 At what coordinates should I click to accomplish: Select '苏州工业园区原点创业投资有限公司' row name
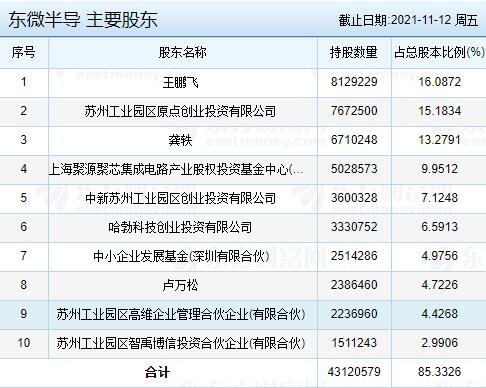[180, 111]
